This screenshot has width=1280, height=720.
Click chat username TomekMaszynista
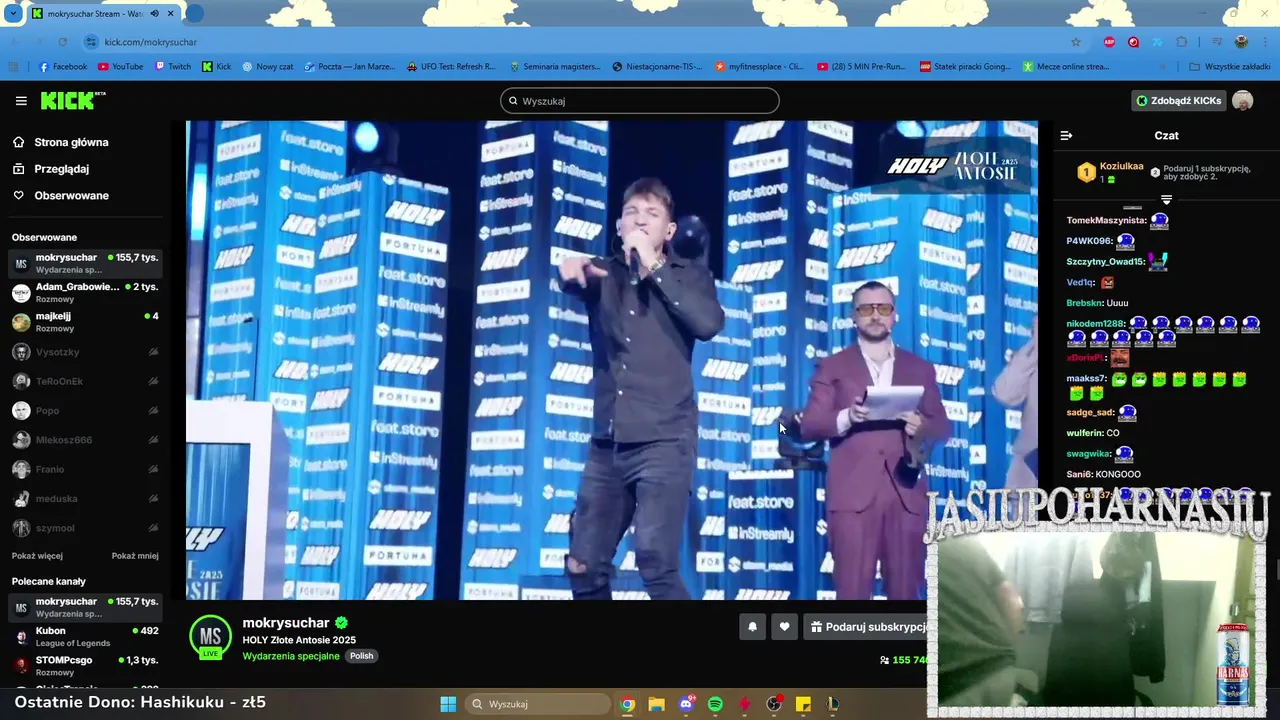1106,220
